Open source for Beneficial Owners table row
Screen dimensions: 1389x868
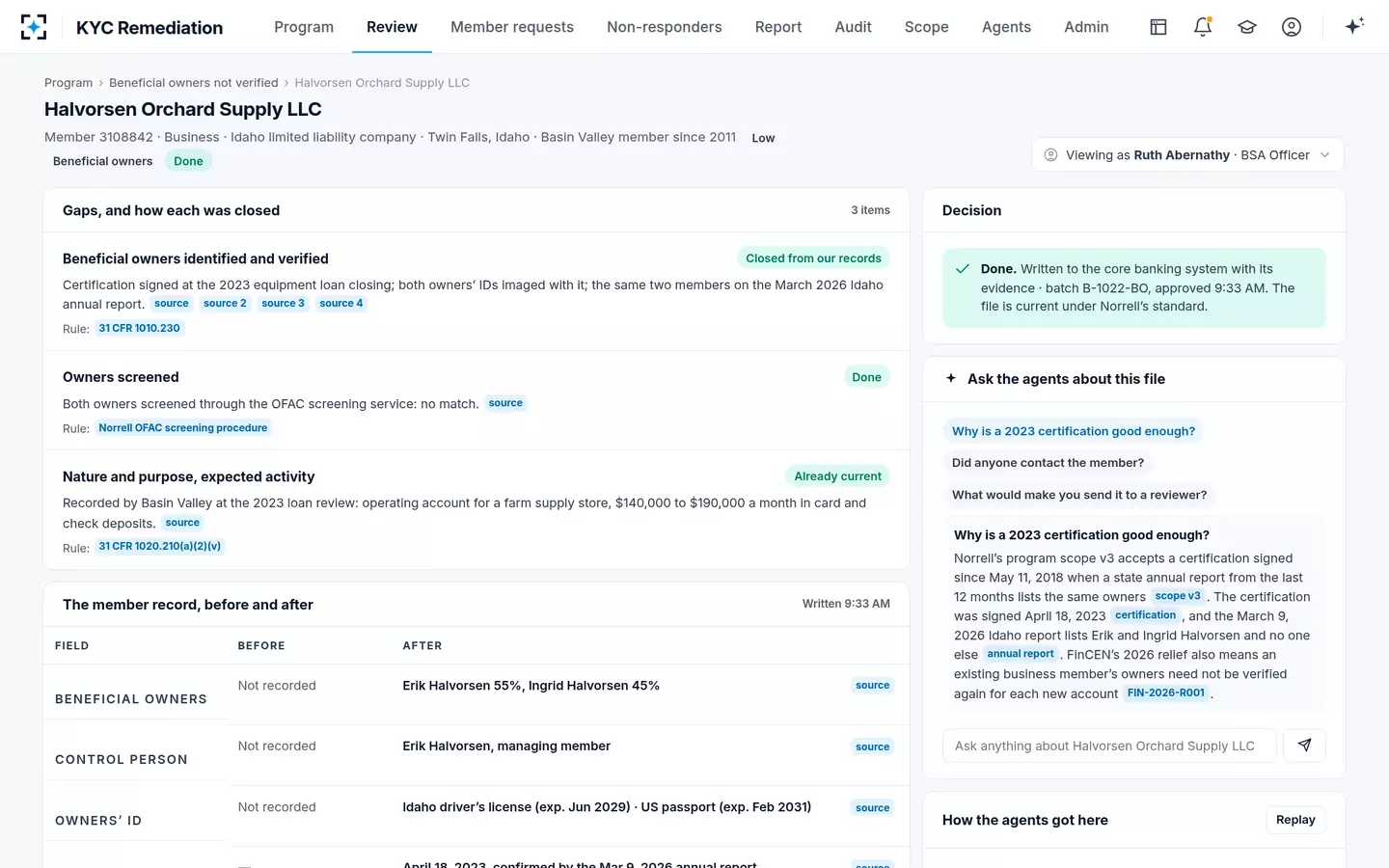873,686
